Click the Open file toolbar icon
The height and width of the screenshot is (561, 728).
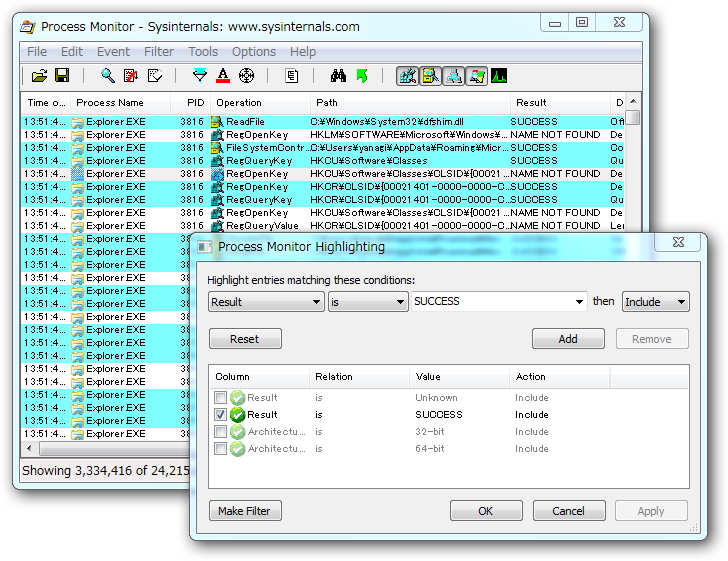pyautogui.click(x=39, y=76)
